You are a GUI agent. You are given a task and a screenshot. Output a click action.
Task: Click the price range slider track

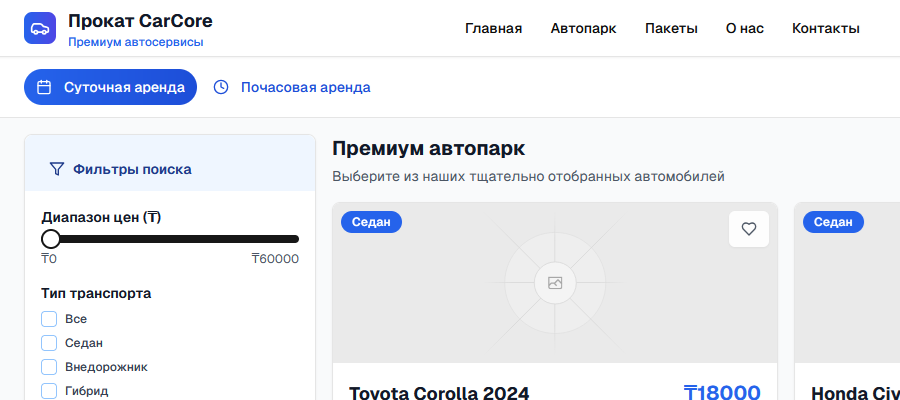pos(170,239)
